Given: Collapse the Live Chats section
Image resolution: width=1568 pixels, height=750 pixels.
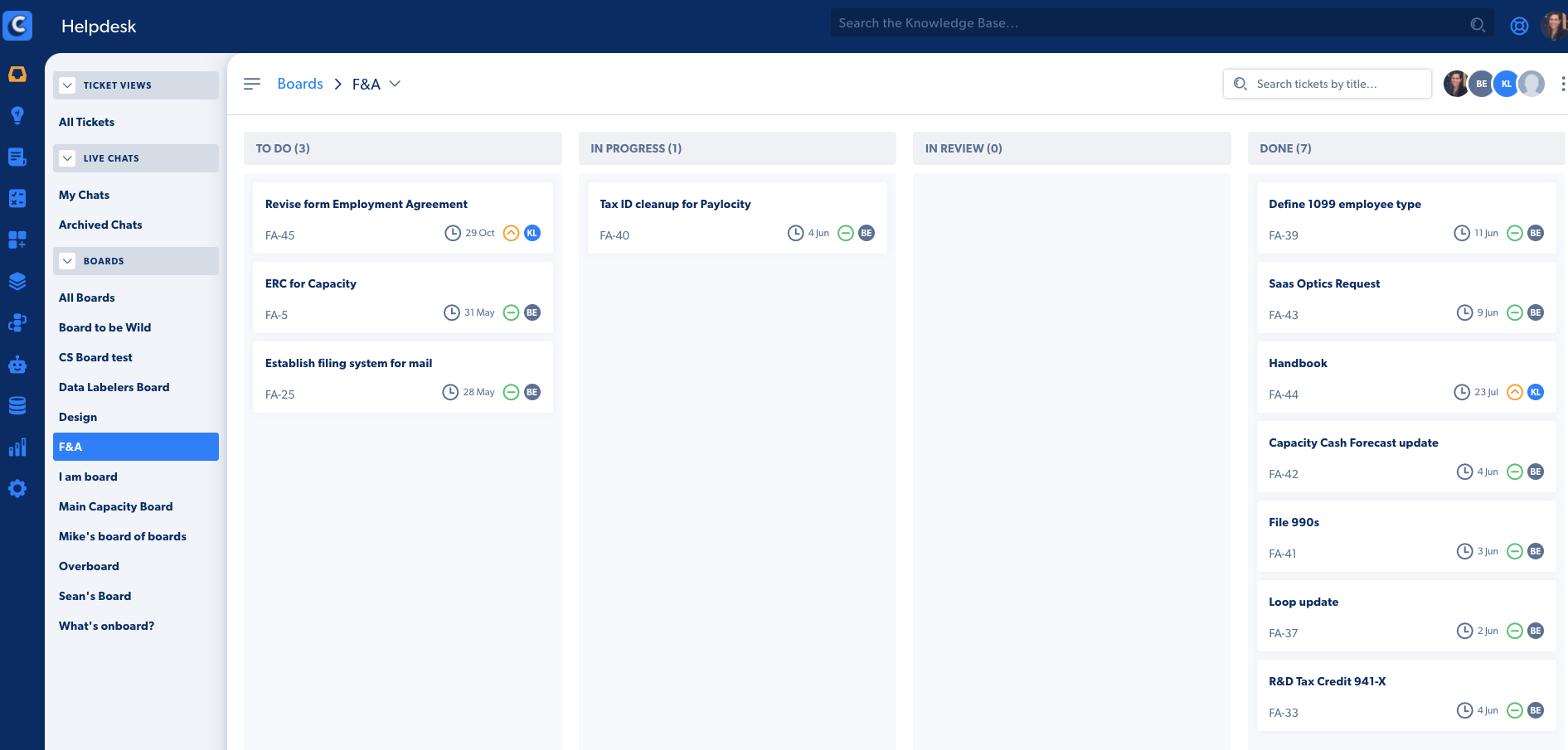Looking at the screenshot, I should pyautogui.click(x=68, y=158).
